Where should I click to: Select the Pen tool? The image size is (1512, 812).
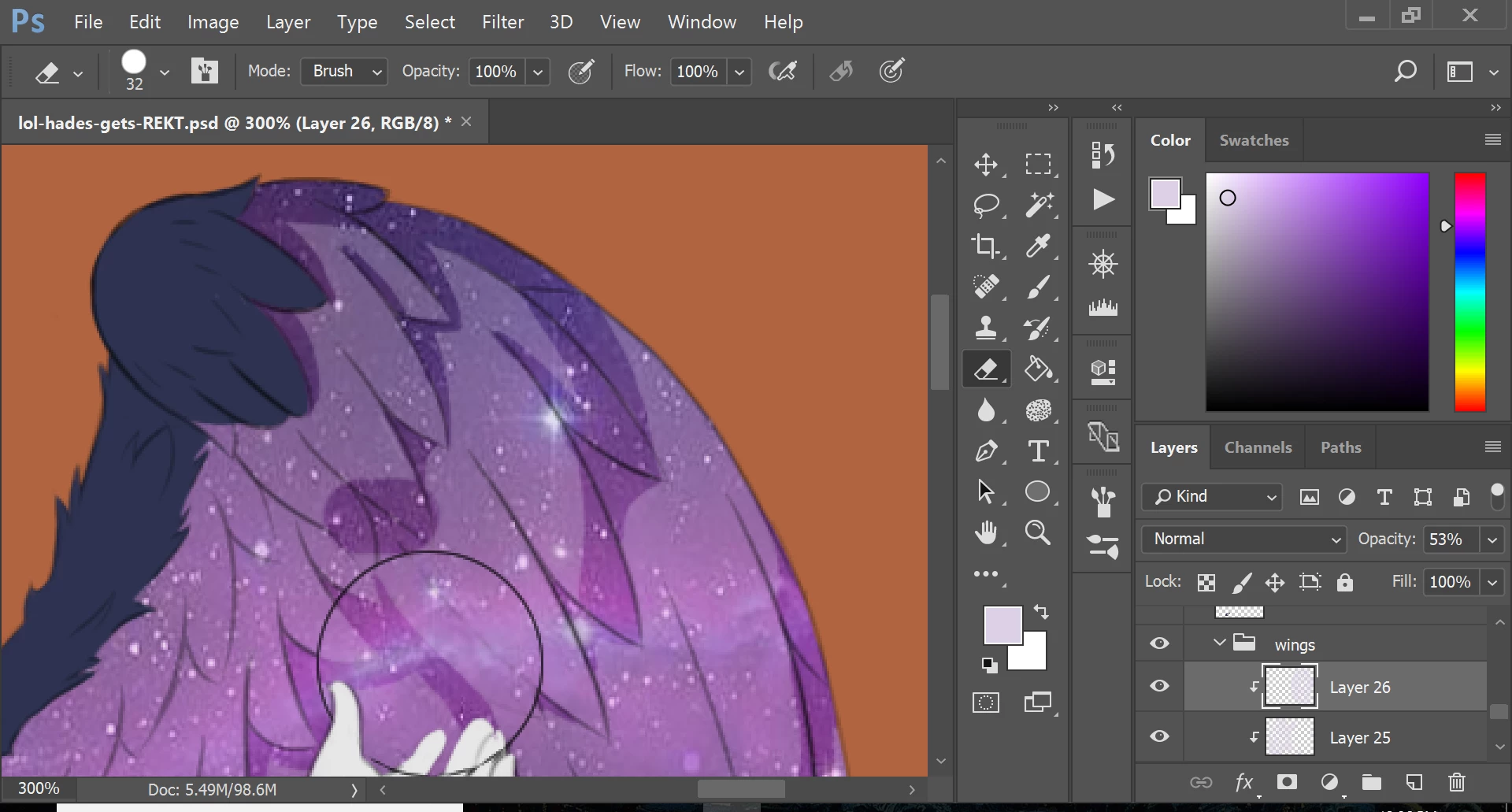[x=986, y=450]
